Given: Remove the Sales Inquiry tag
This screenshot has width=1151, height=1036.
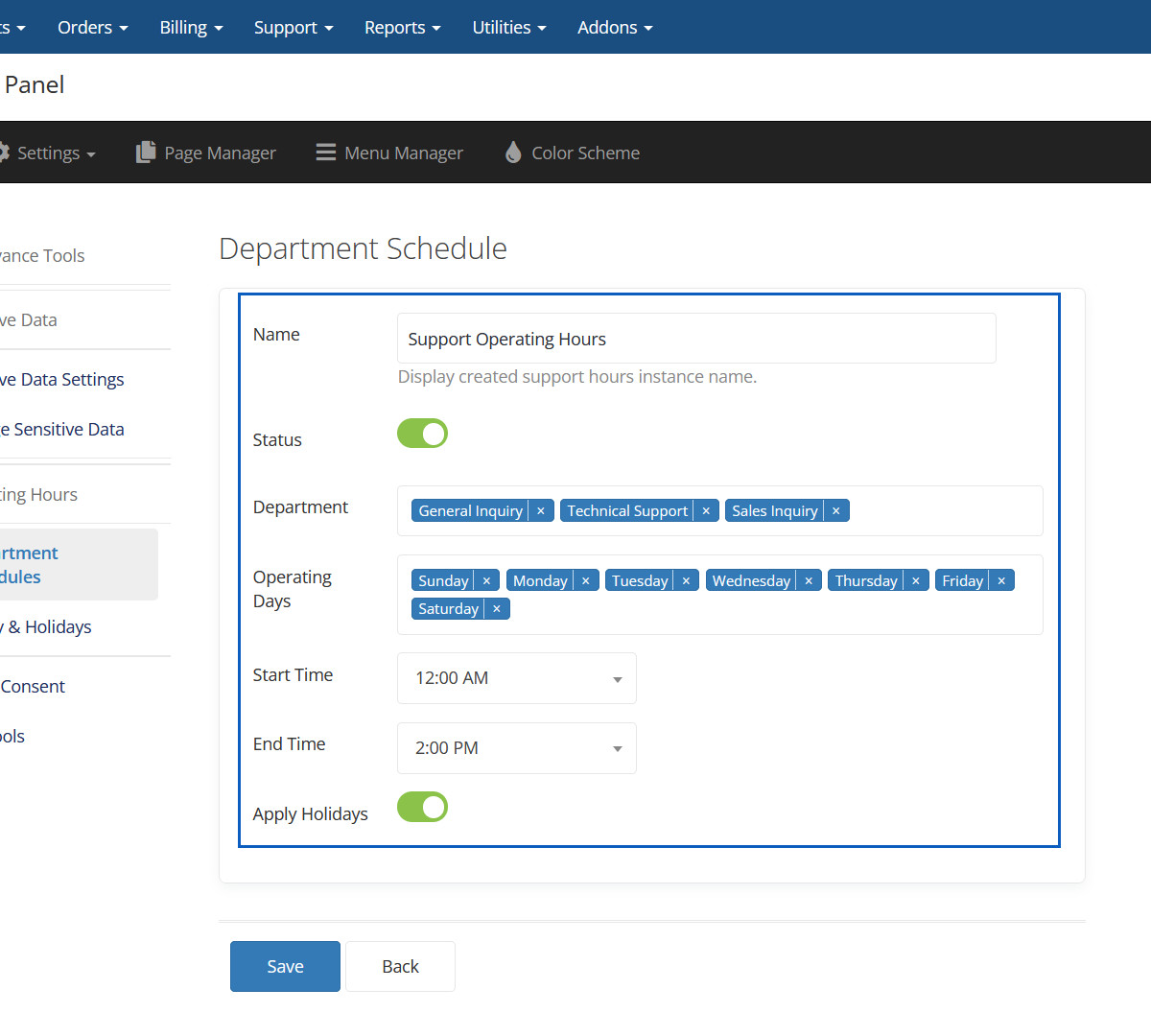Looking at the screenshot, I should click(836, 511).
